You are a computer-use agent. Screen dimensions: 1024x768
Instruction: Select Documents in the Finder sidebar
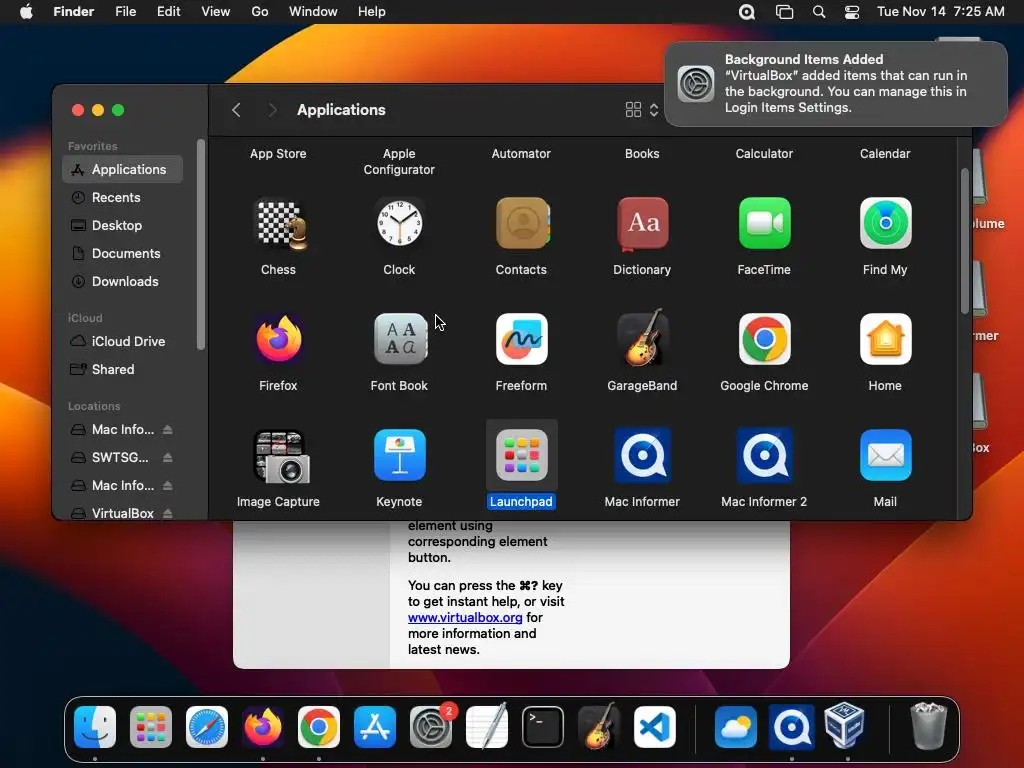click(x=123, y=253)
